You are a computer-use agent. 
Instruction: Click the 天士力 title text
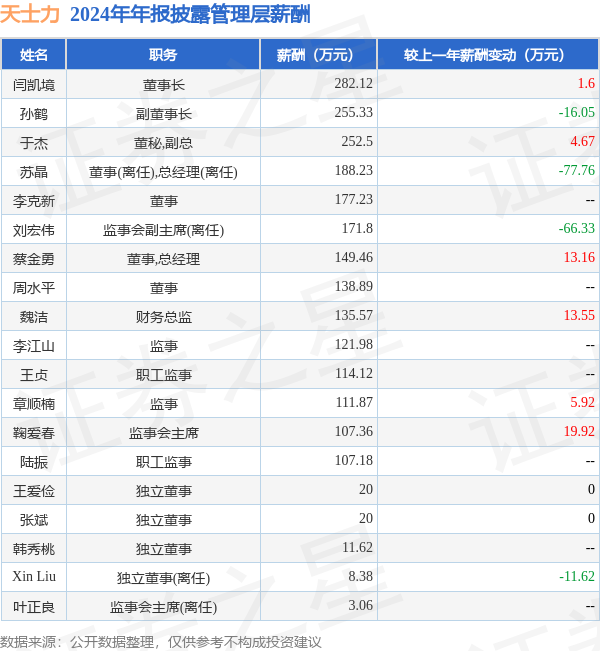point(30,15)
